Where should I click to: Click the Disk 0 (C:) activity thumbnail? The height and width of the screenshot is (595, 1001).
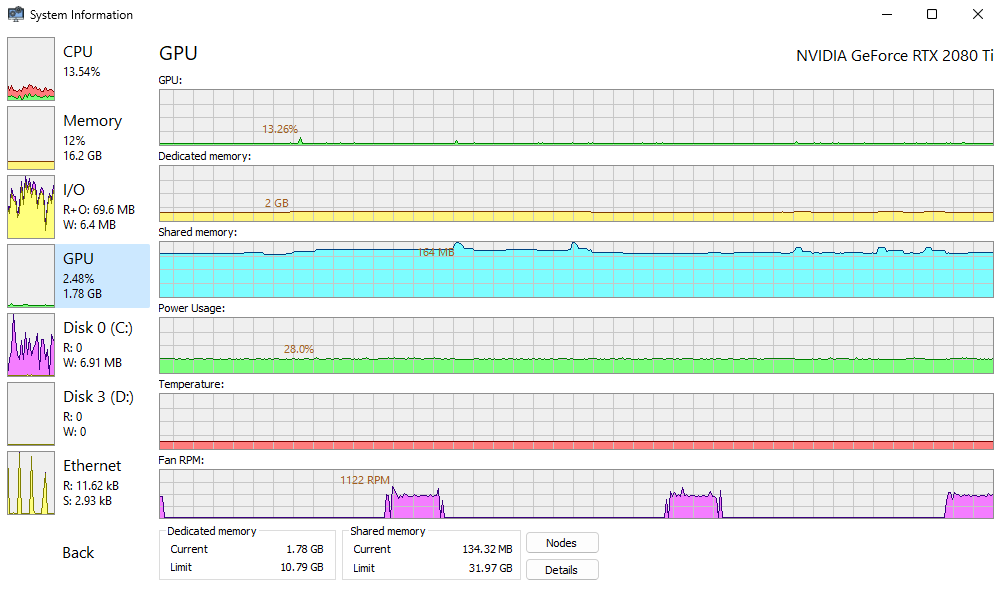31,345
